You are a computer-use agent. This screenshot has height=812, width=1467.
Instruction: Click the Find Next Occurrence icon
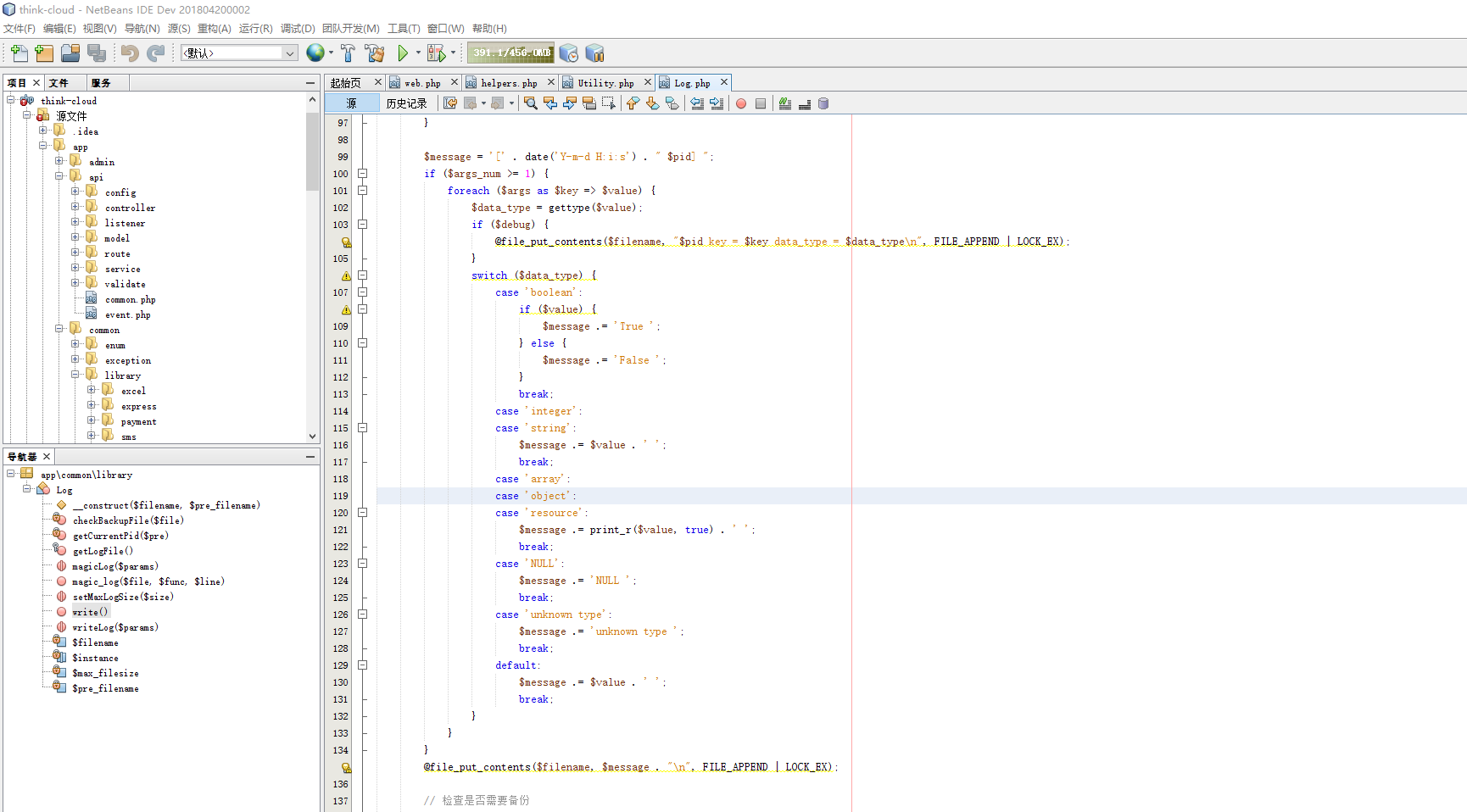pos(570,103)
